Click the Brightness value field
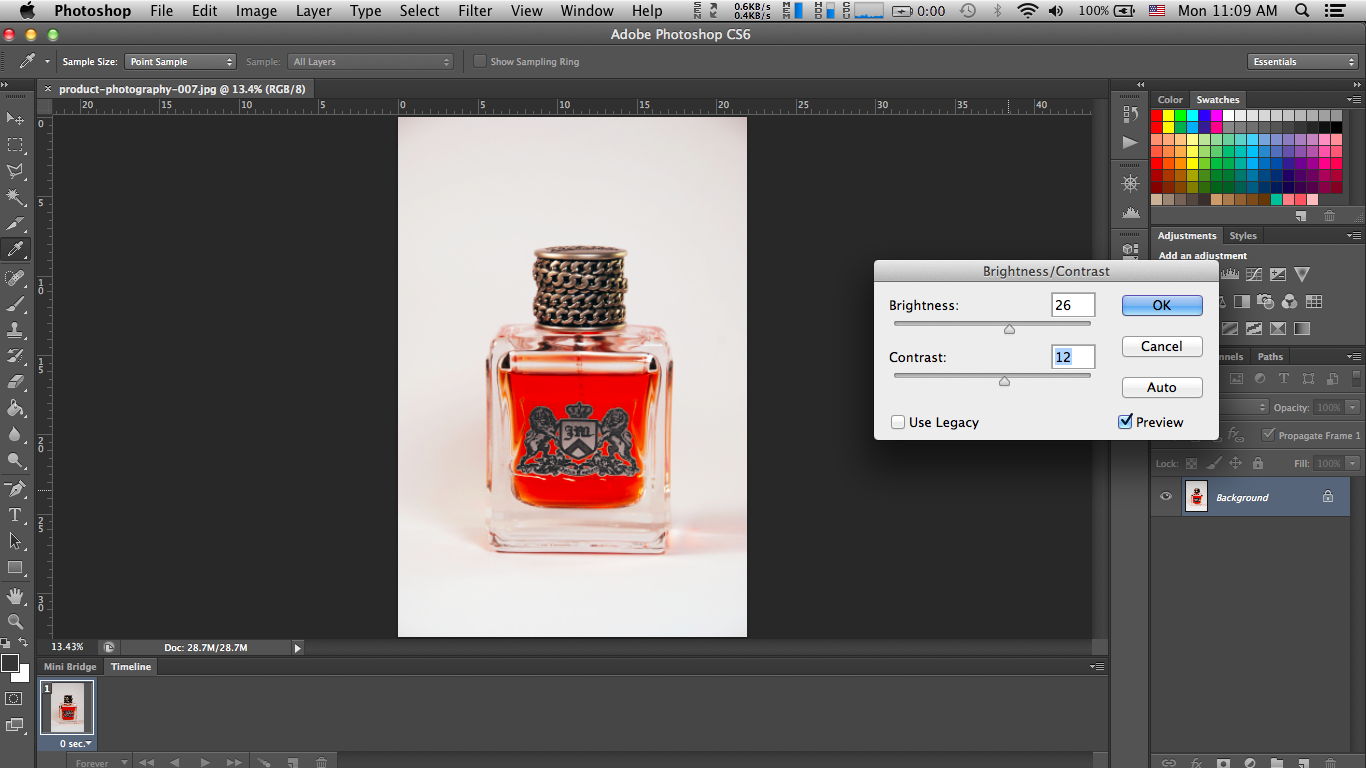The image size is (1366, 768). tap(1073, 305)
